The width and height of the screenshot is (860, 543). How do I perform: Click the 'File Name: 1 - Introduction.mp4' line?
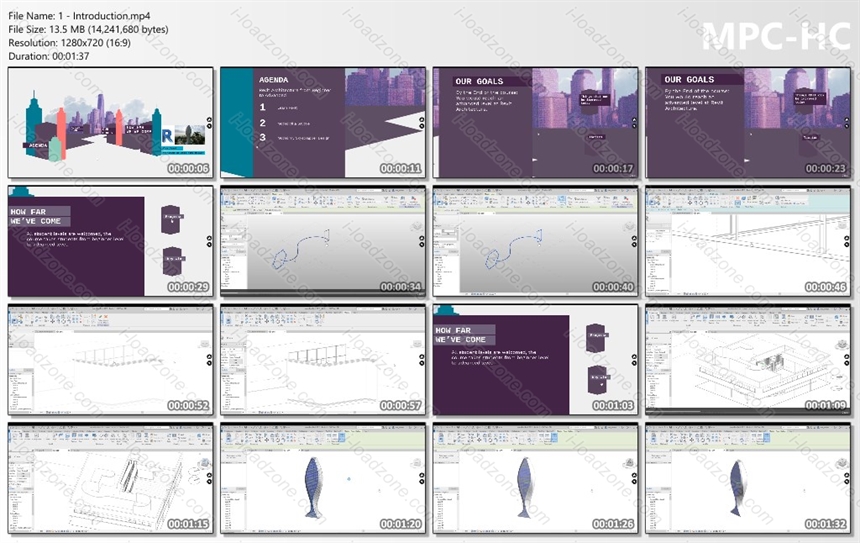tap(80, 16)
